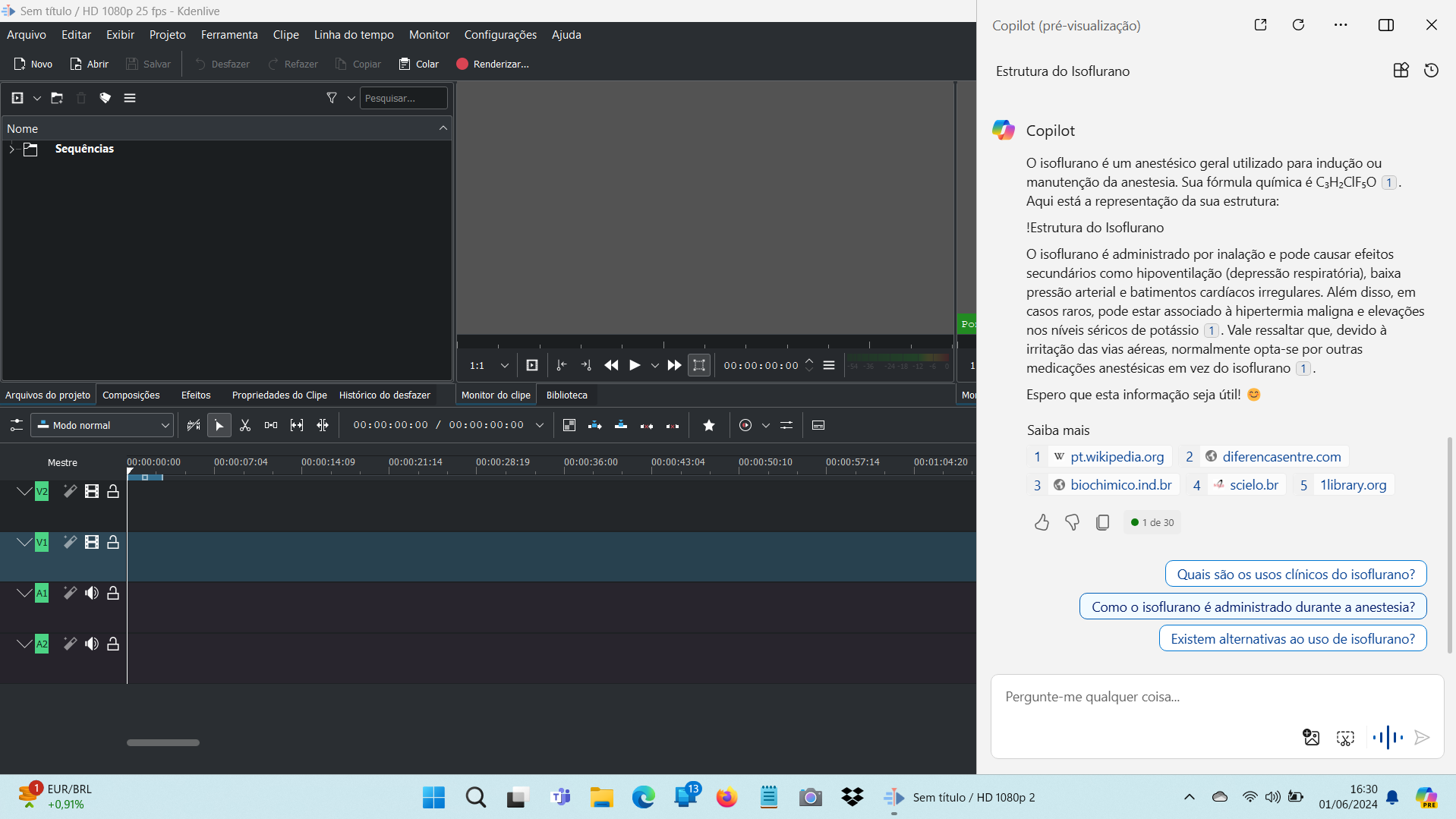
Task: Click the tag icon in project bin
Action: [x=106, y=98]
